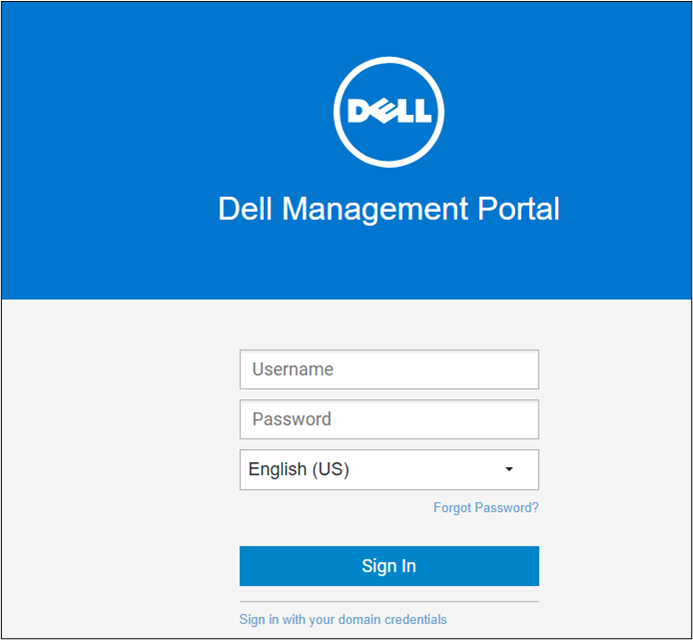This screenshot has height=640, width=693.
Task: Click the Sign In button
Action: coord(389,566)
